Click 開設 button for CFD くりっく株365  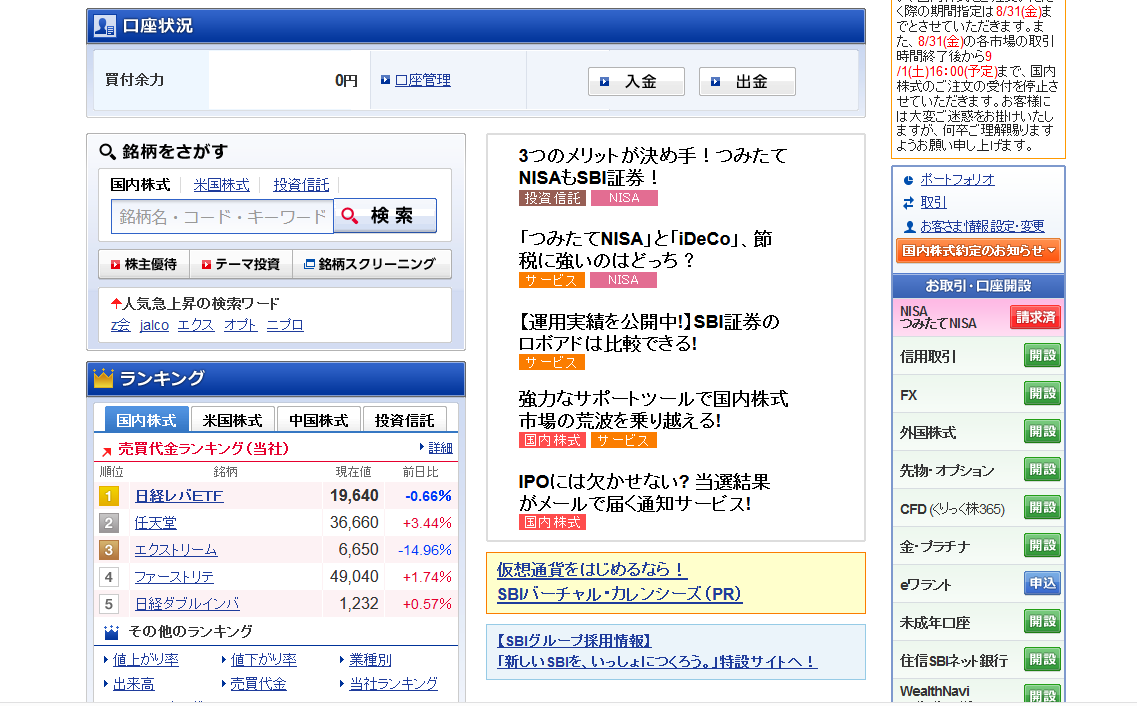click(x=1043, y=507)
